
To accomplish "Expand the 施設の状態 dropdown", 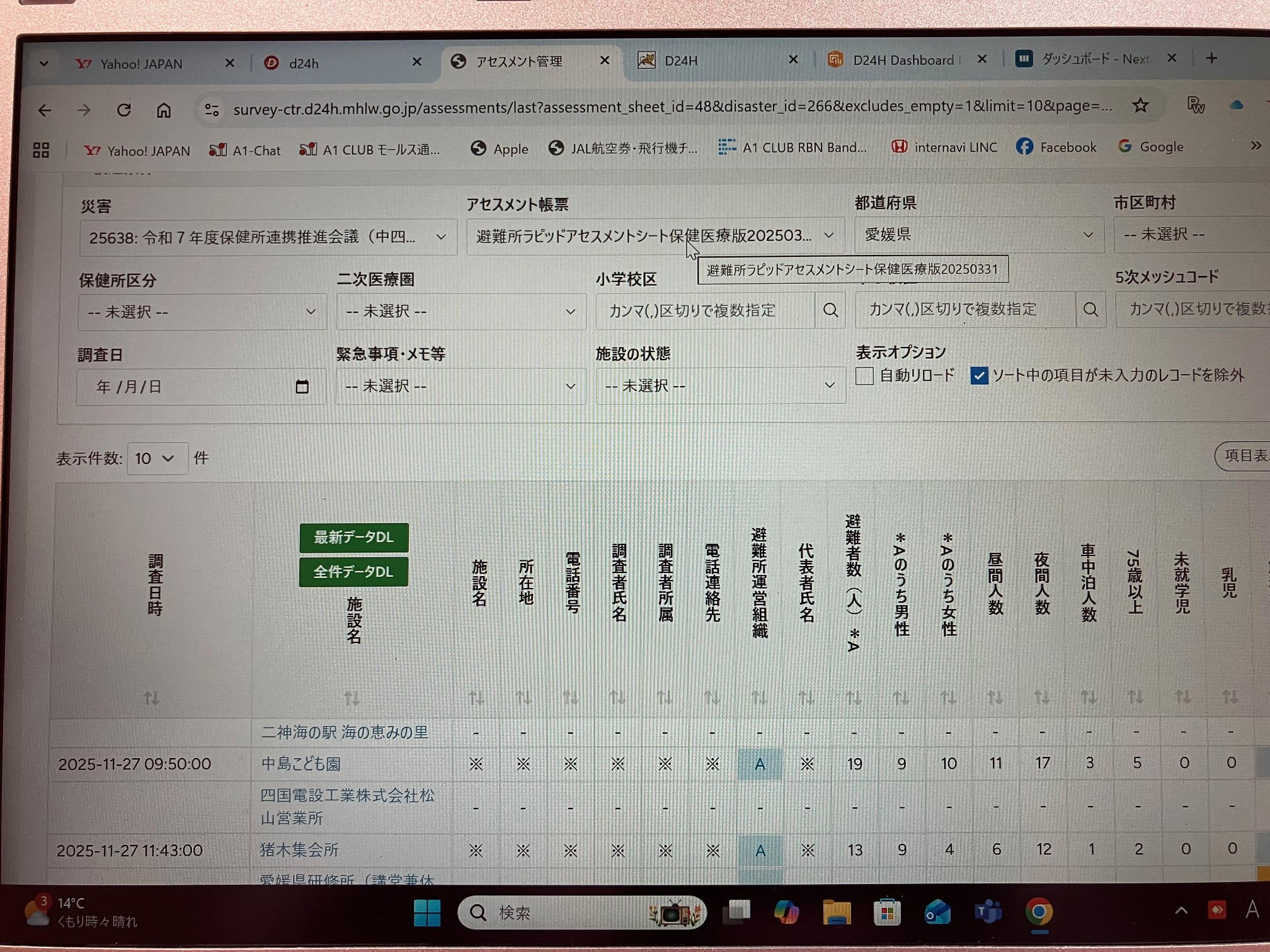I will pos(719,385).
